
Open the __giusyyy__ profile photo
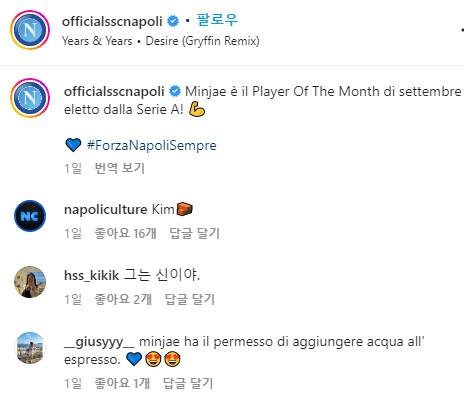click(30, 348)
